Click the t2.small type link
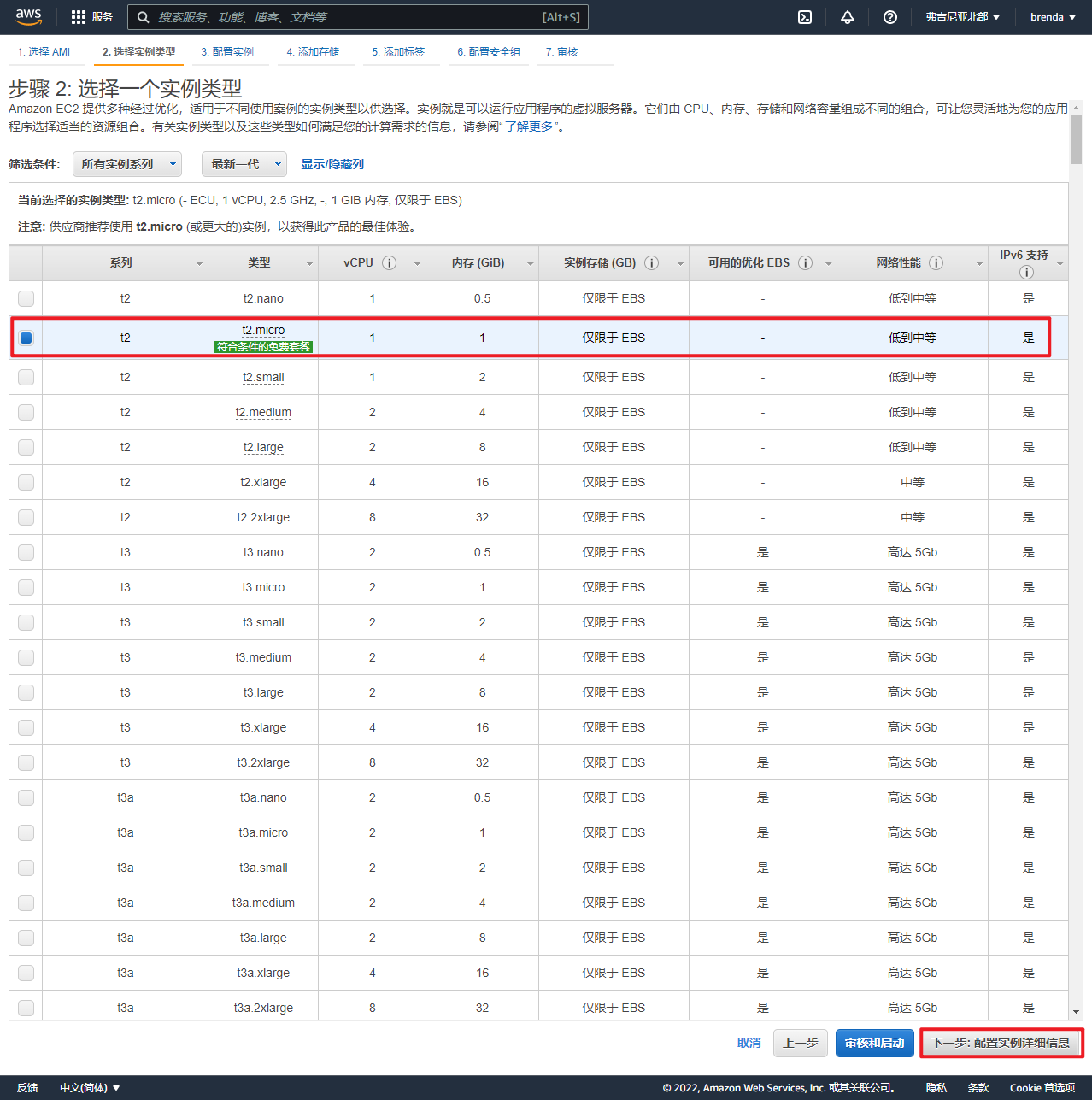The width and height of the screenshot is (1092, 1100). click(x=263, y=377)
